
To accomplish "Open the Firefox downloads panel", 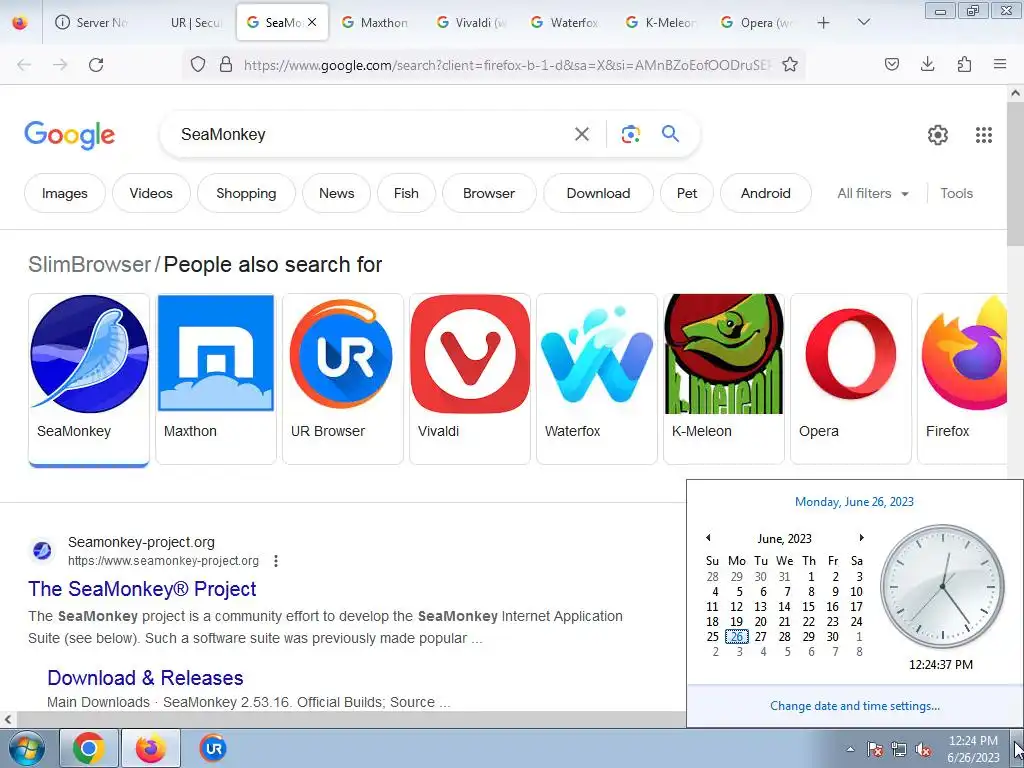I will [x=927, y=64].
